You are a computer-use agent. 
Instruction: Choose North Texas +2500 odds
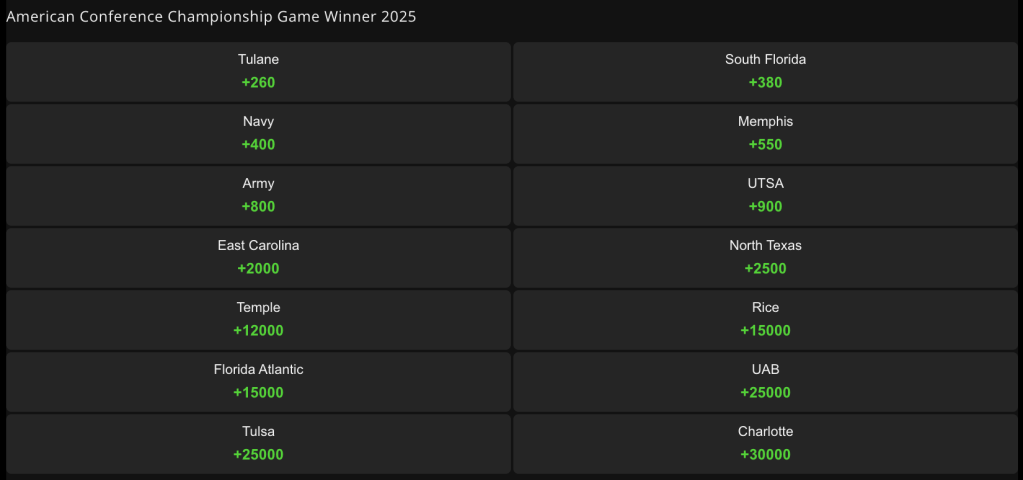click(765, 258)
